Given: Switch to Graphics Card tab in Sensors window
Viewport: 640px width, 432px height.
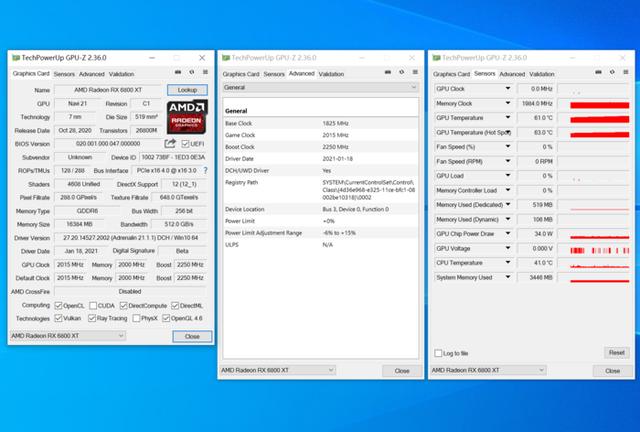Looking at the screenshot, I should pyautogui.click(x=451, y=74).
